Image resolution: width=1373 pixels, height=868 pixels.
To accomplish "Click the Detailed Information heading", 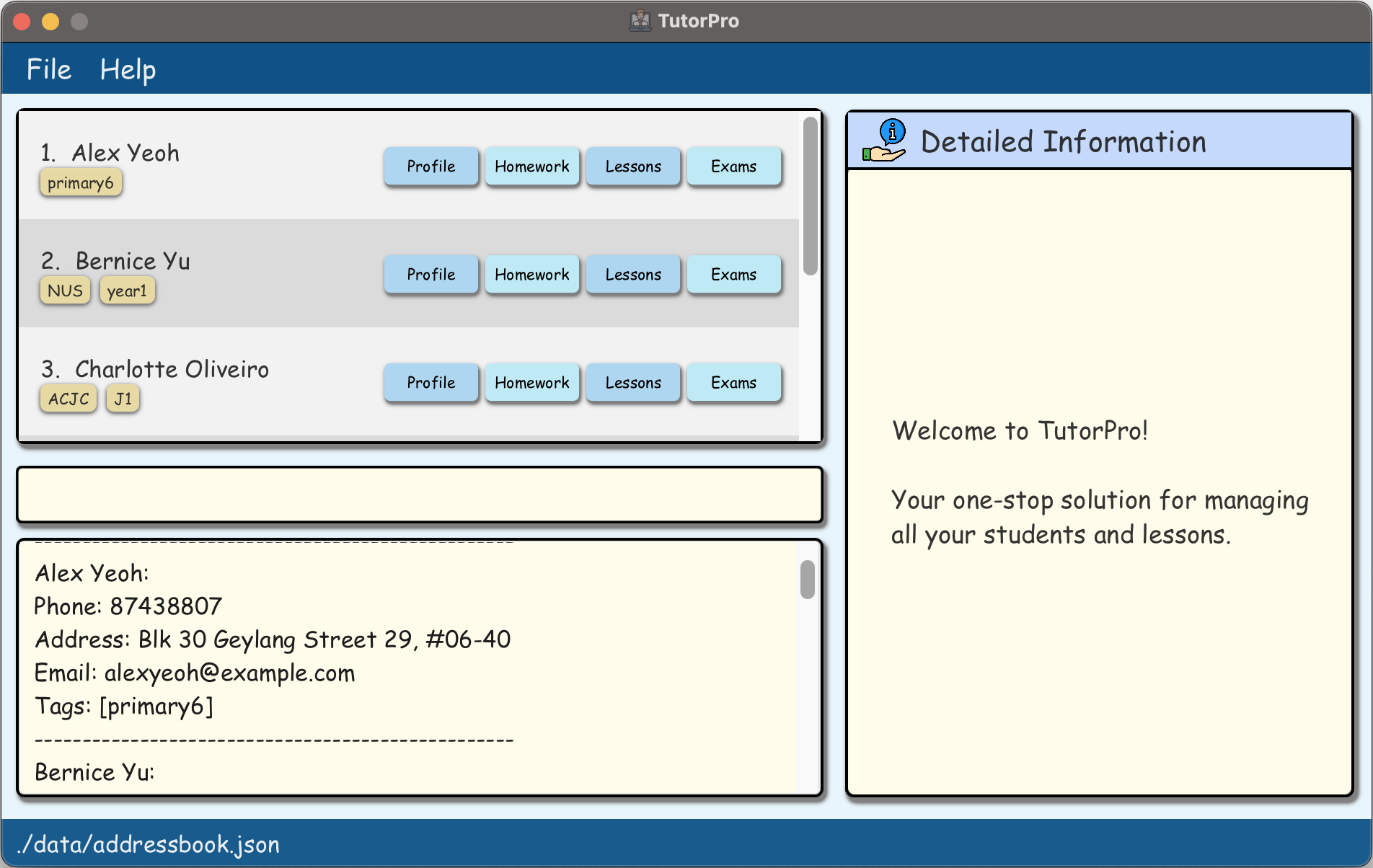I will pyautogui.click(x=1064, y=141).
